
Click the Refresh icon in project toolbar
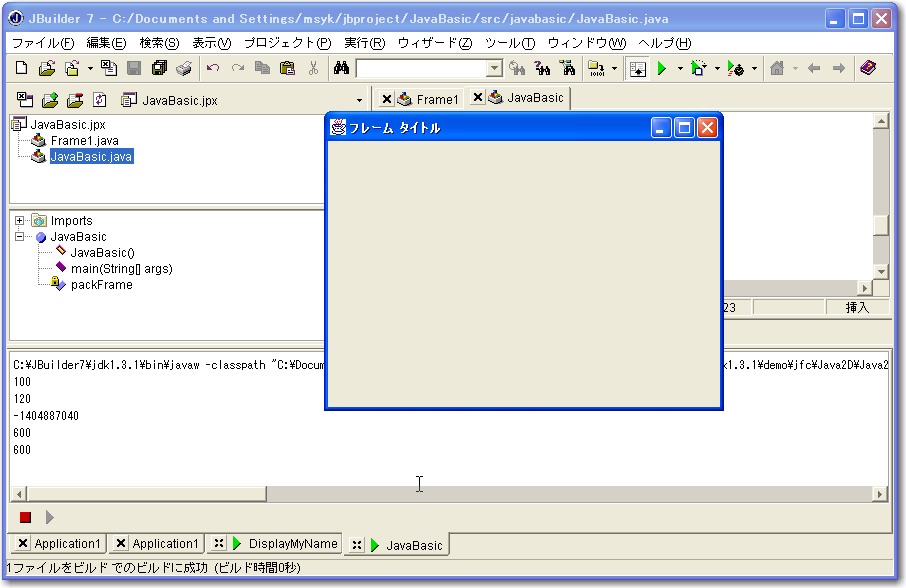99,99
